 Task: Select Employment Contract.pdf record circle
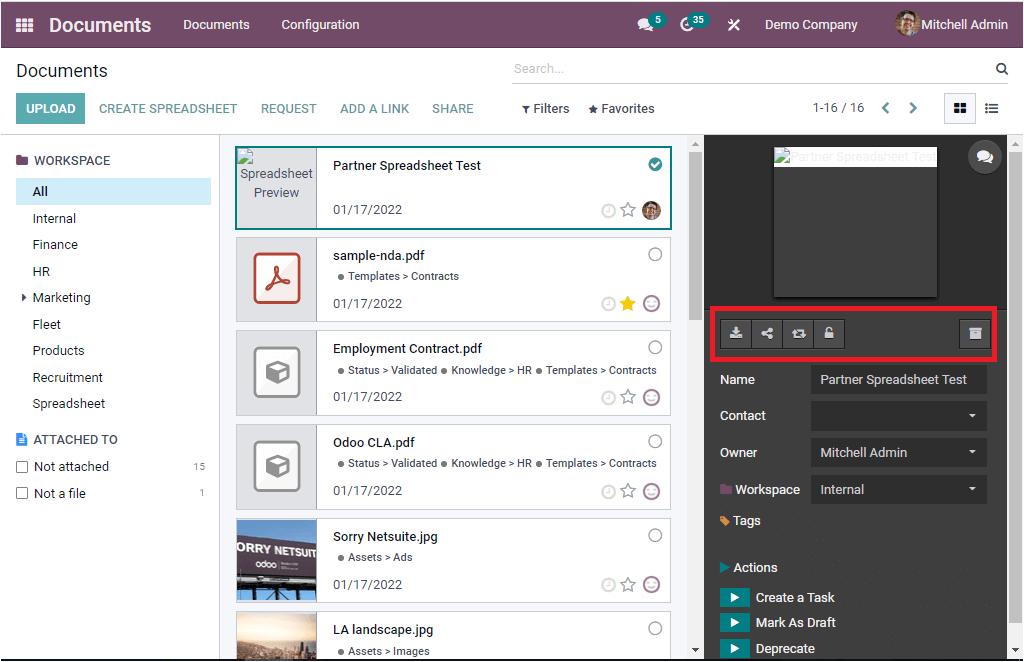[x=655, y=347]
